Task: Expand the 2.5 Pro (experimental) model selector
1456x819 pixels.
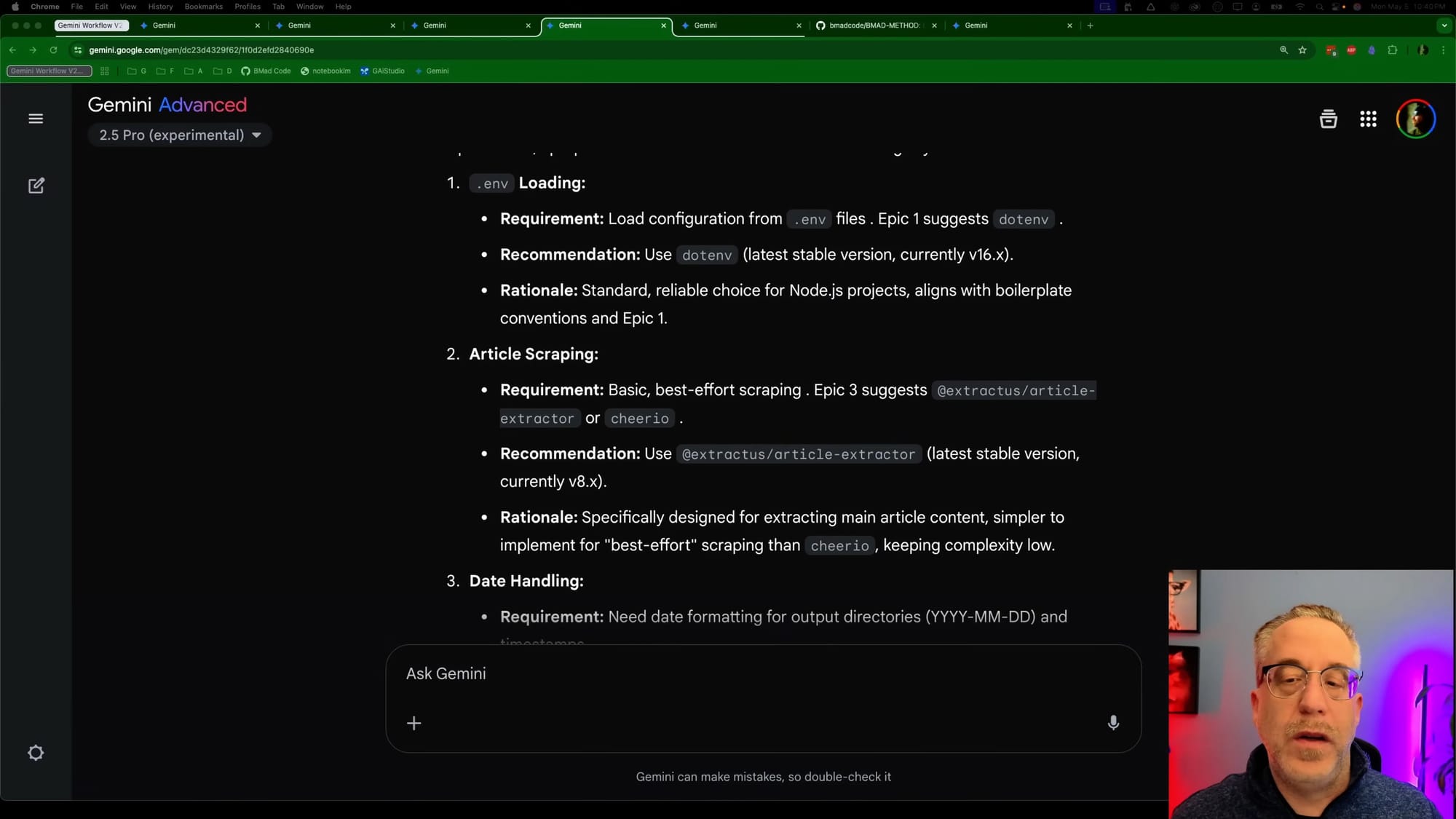Action: [180, 135]
